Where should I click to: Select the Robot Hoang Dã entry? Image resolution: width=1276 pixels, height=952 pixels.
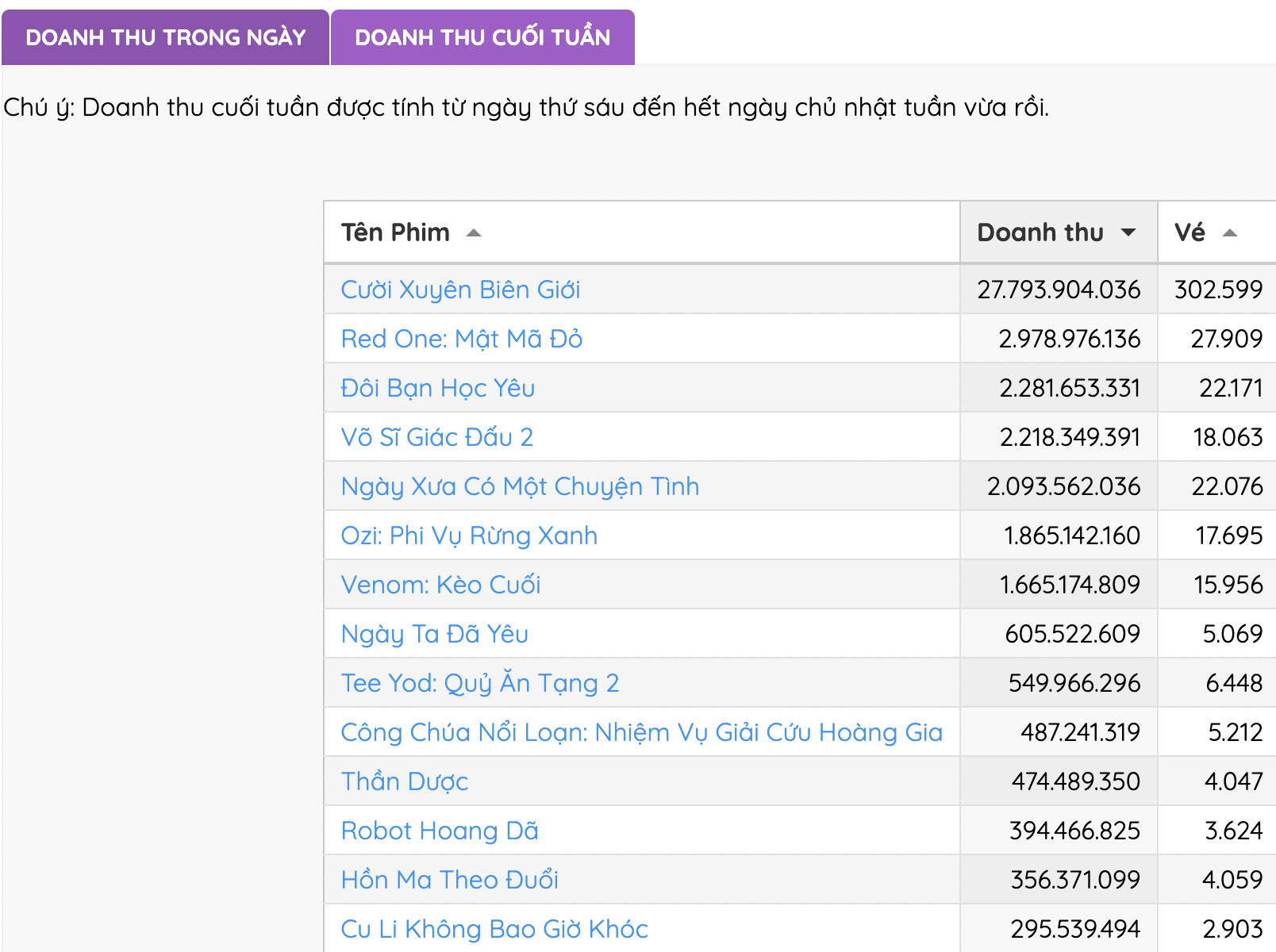click(439, 831)
